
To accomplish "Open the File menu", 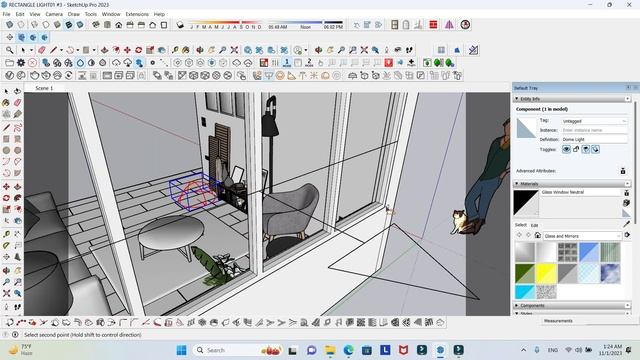I will [x=7, y=14].
